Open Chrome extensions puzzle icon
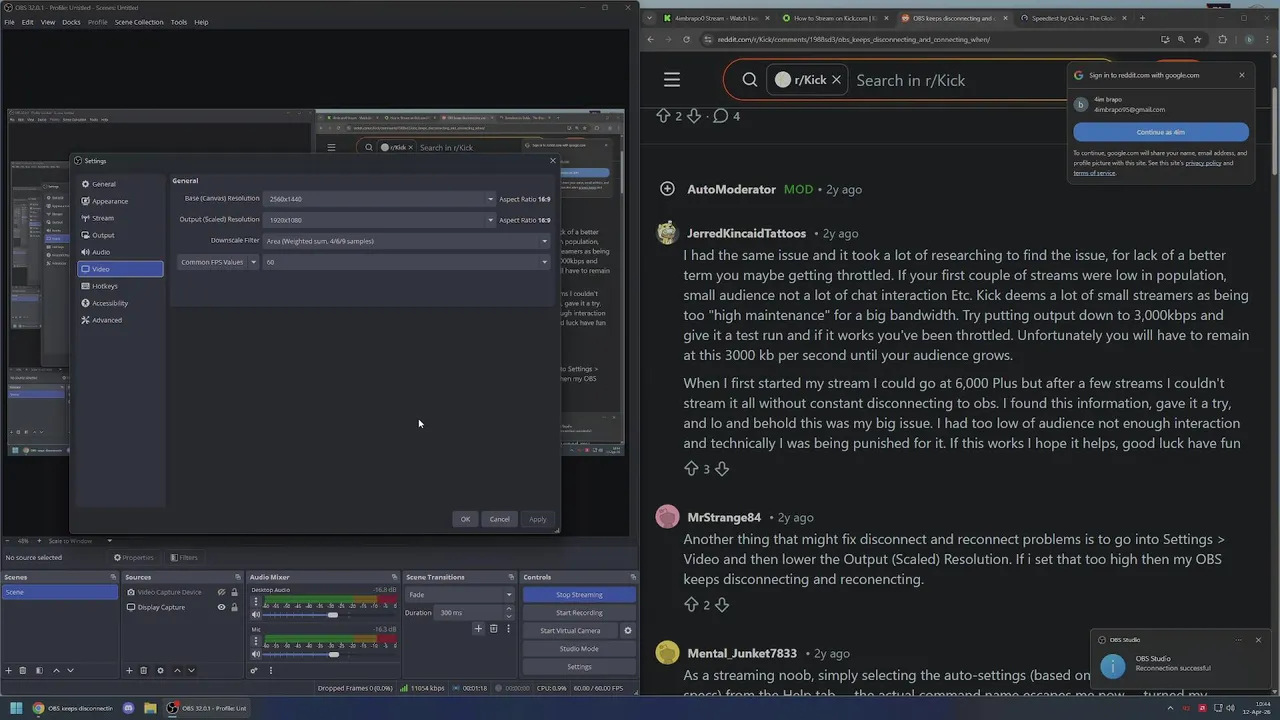This screenshot has height=720, width=1280. [x=1222, y=39]
